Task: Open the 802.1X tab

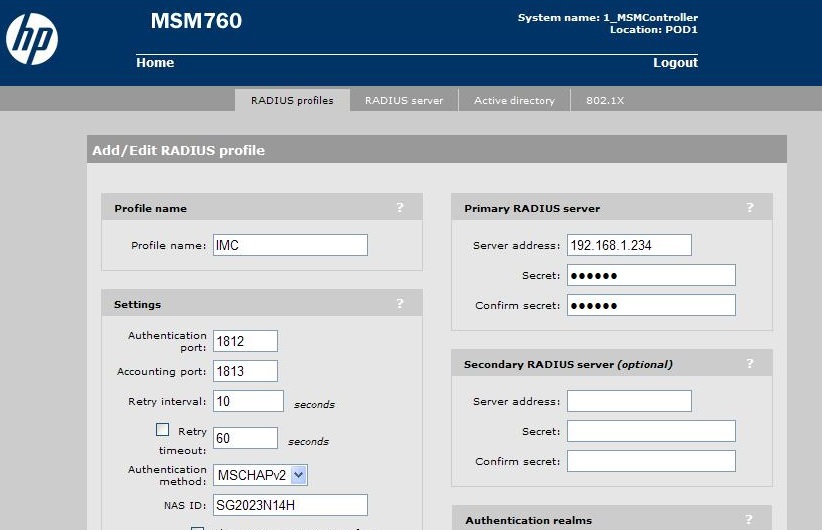Action: point(605,100)
